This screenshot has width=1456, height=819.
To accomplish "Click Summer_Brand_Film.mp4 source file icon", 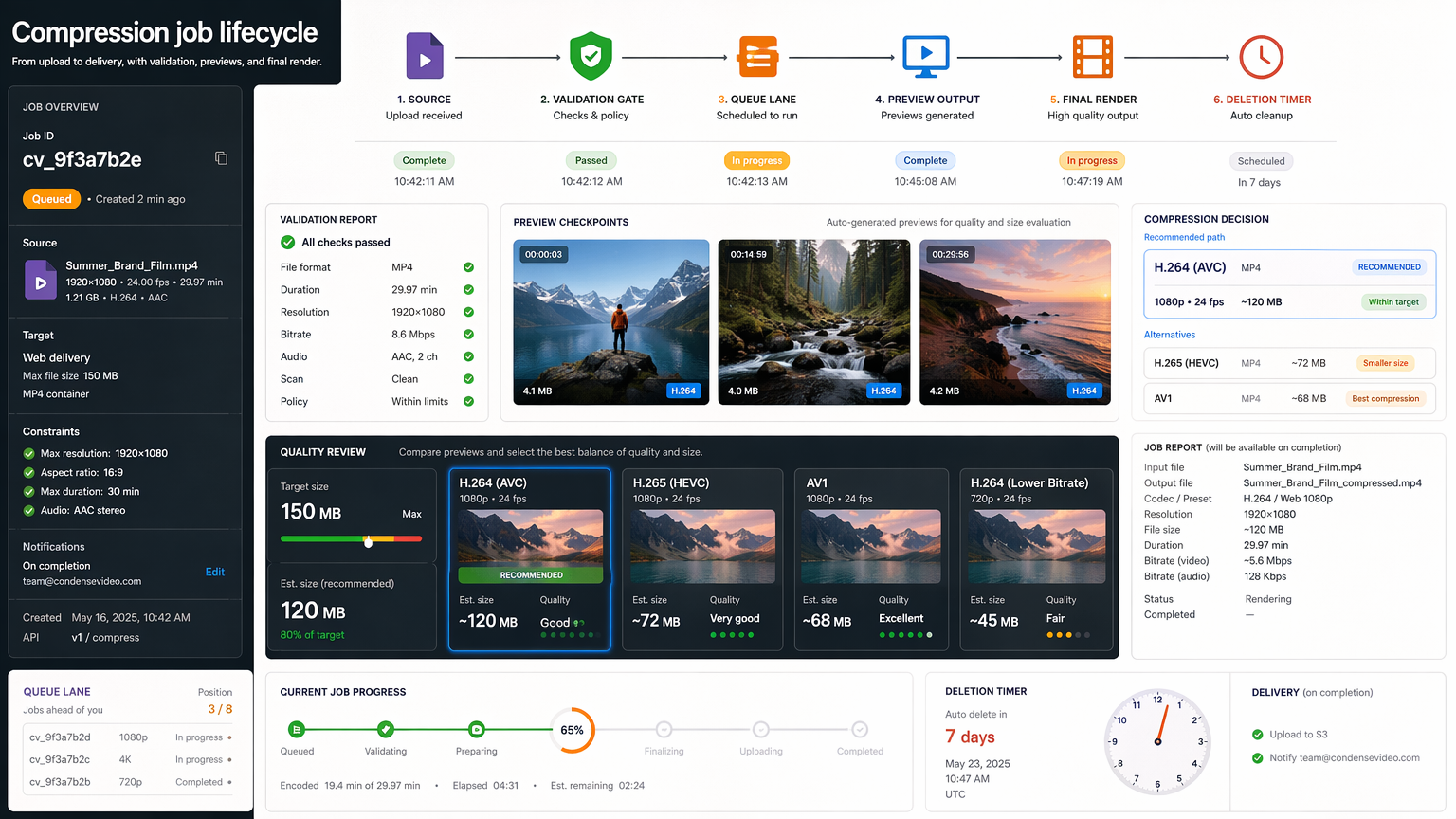I will tap(40, 281).
